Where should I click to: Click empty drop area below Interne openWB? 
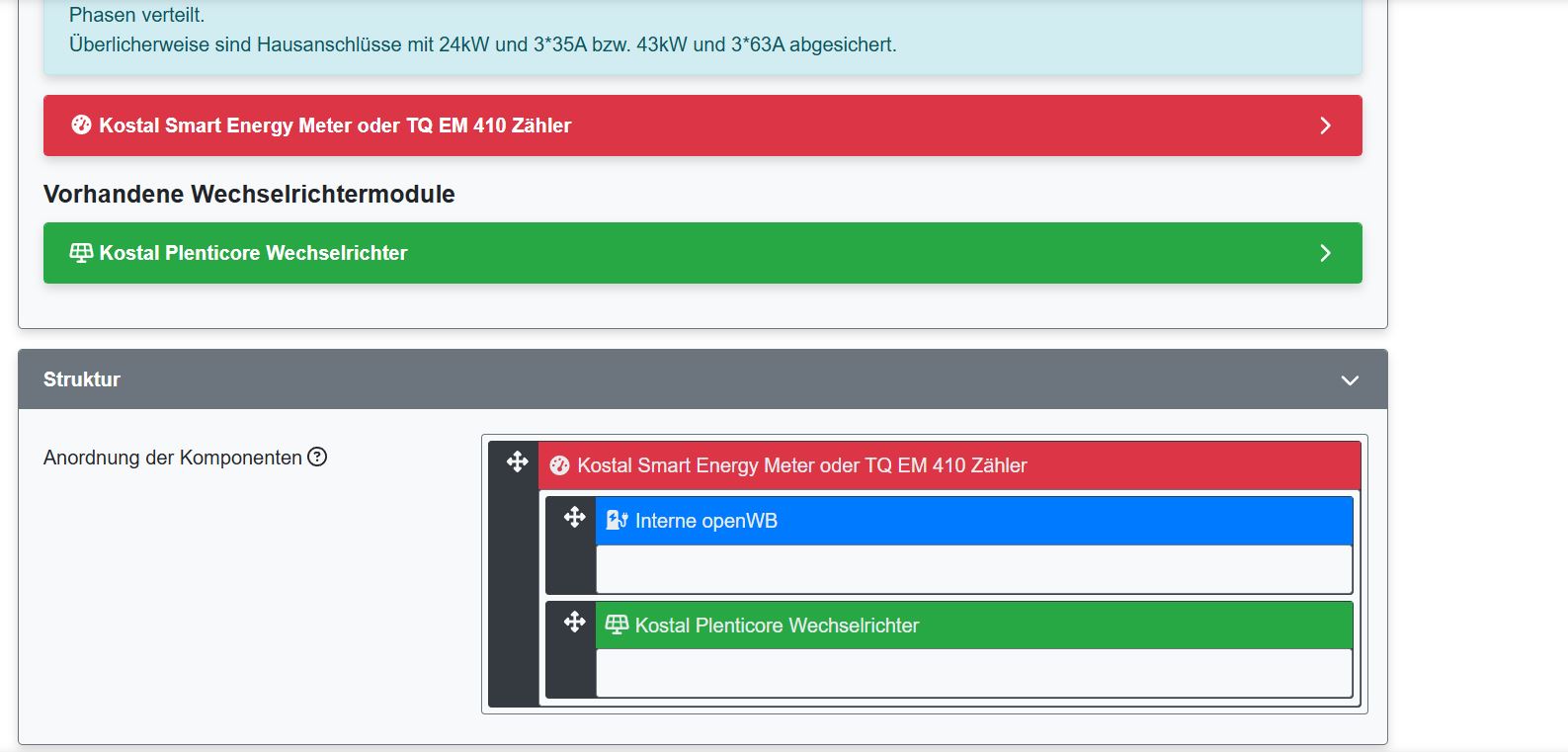[x=974, y=569]
